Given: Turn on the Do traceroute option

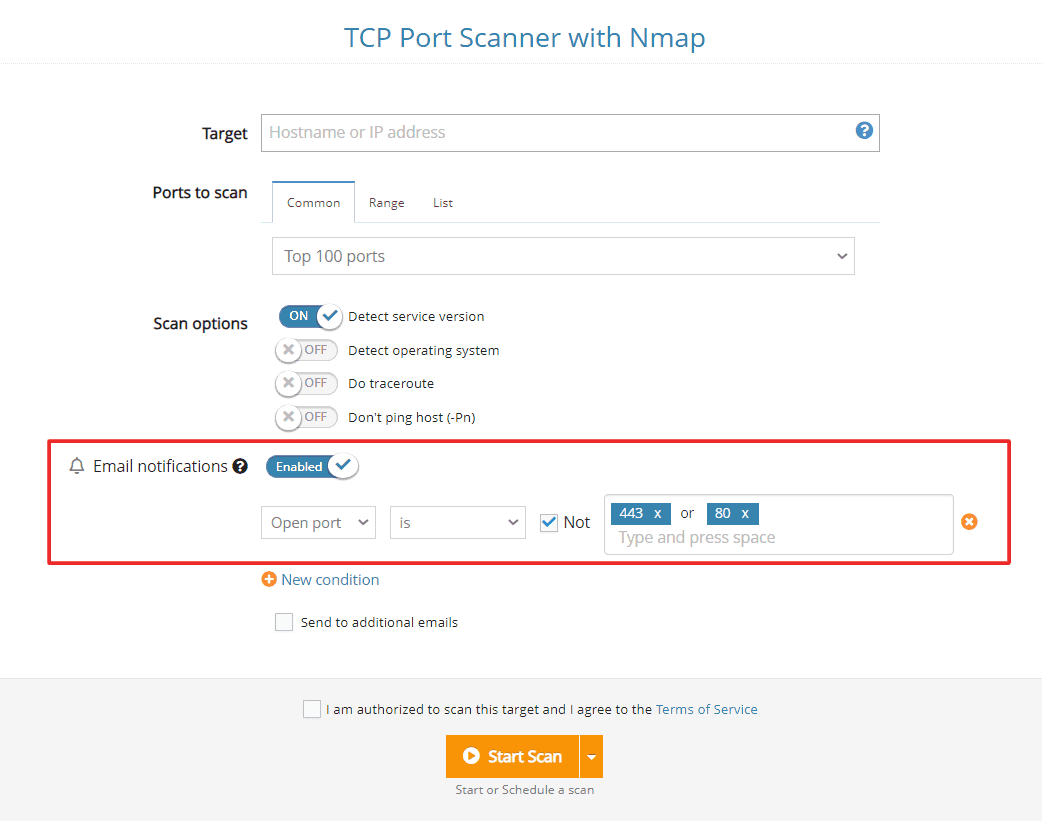Looking at the screenshot, I should pyautogui.click(x=306, y=383).
